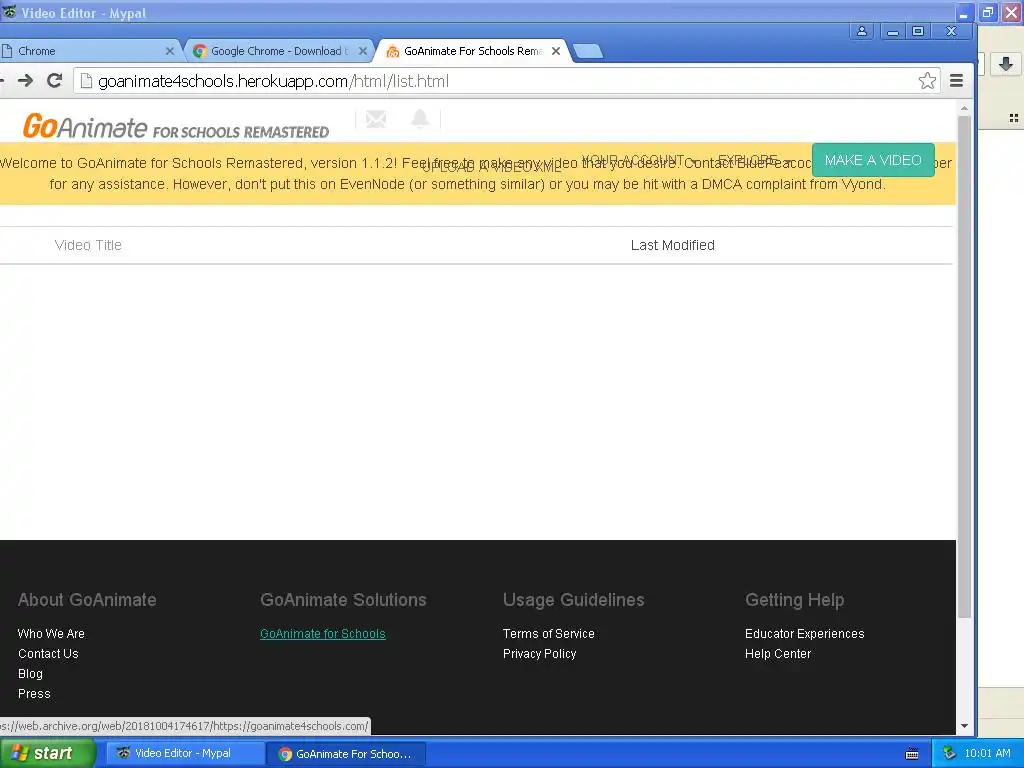Open the Press footer link
1024x768 pixels.
(34, 694)
